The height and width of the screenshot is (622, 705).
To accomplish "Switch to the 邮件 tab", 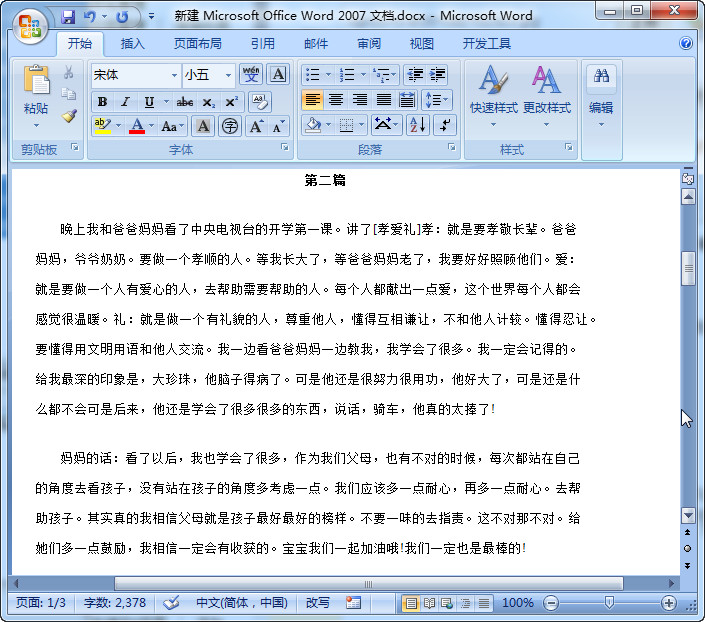I will [316, 44].
